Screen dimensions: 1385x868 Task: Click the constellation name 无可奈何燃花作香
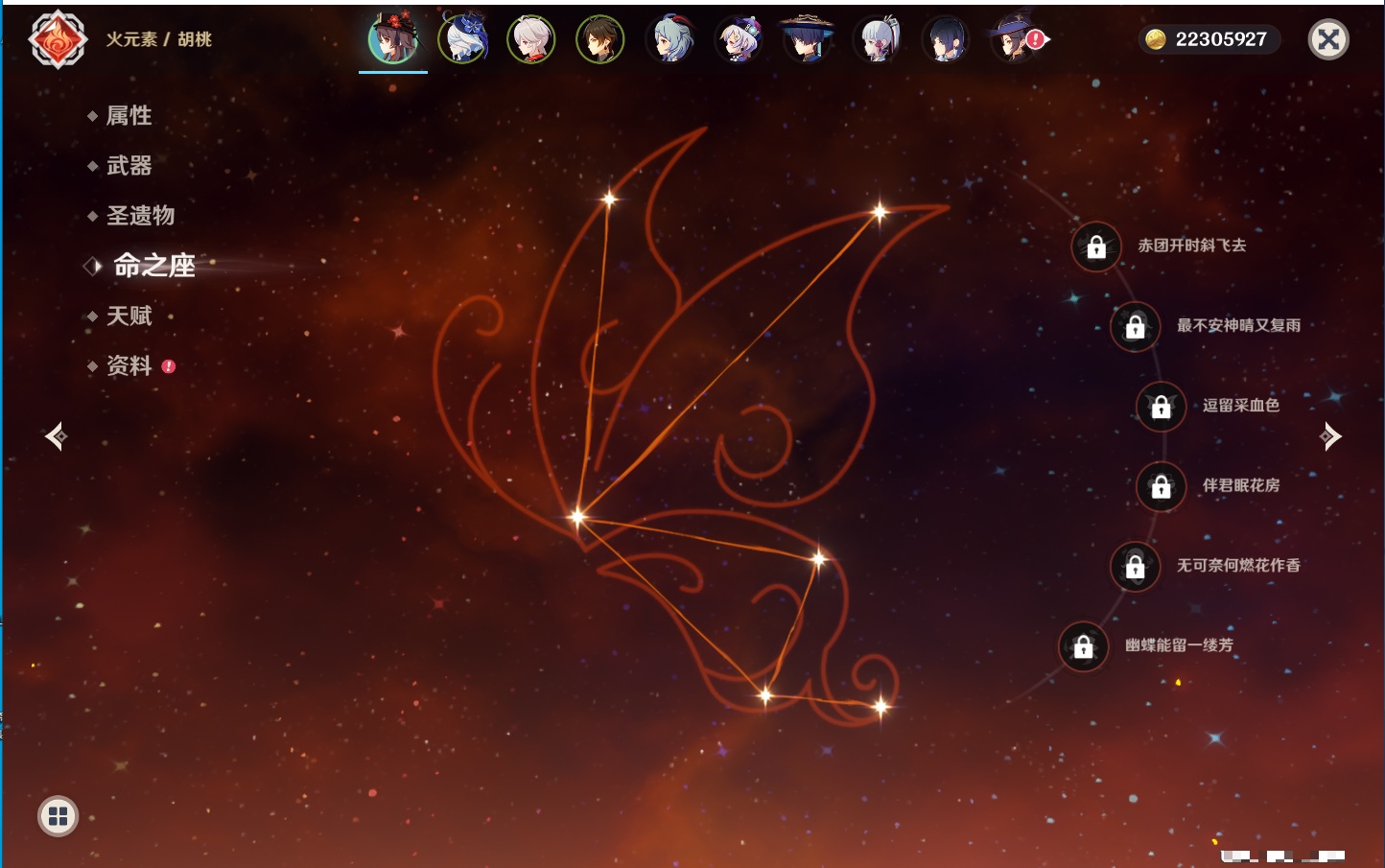1239,565
